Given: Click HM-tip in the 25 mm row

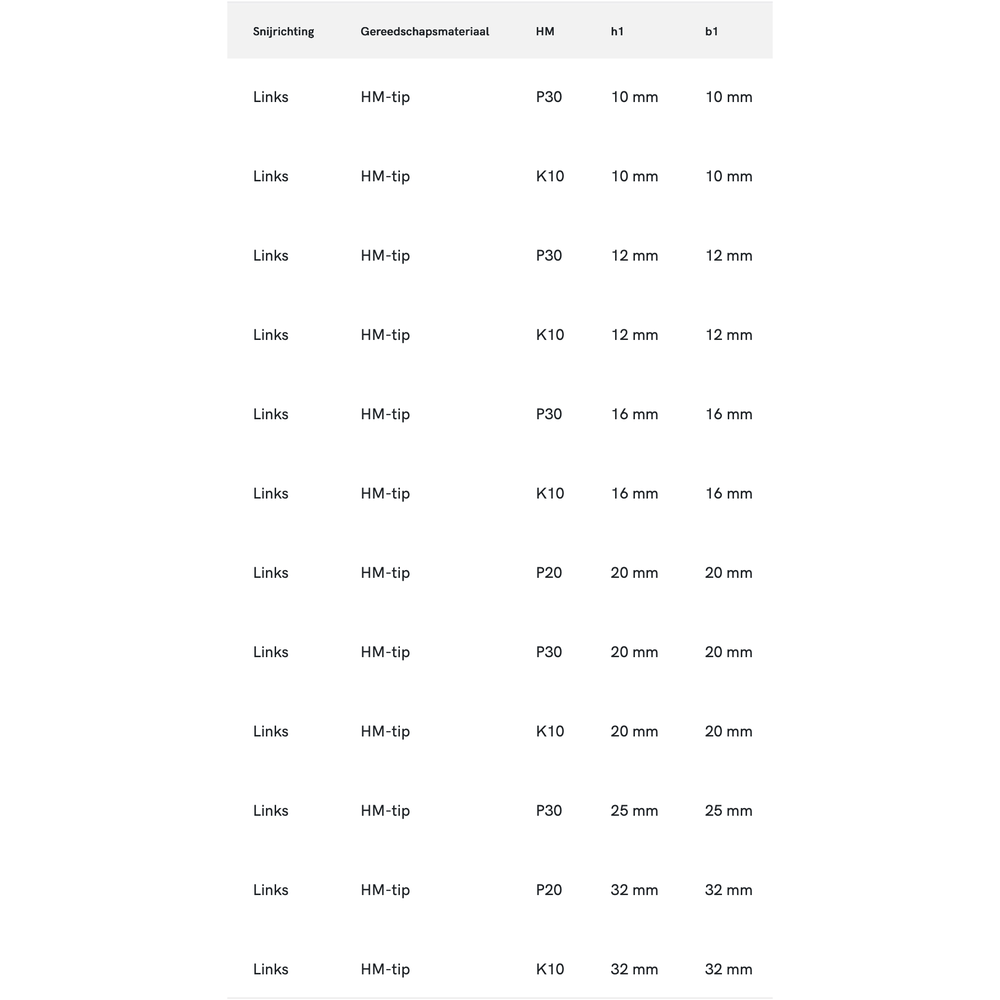Looking at the screenshot, I should tap(385, 811).
